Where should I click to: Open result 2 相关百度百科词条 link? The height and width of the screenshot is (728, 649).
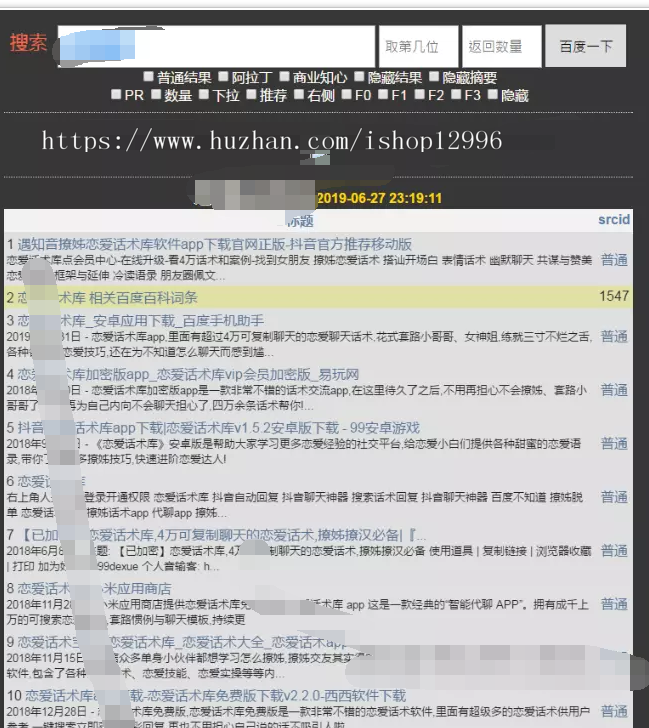[x=108, y=298]
